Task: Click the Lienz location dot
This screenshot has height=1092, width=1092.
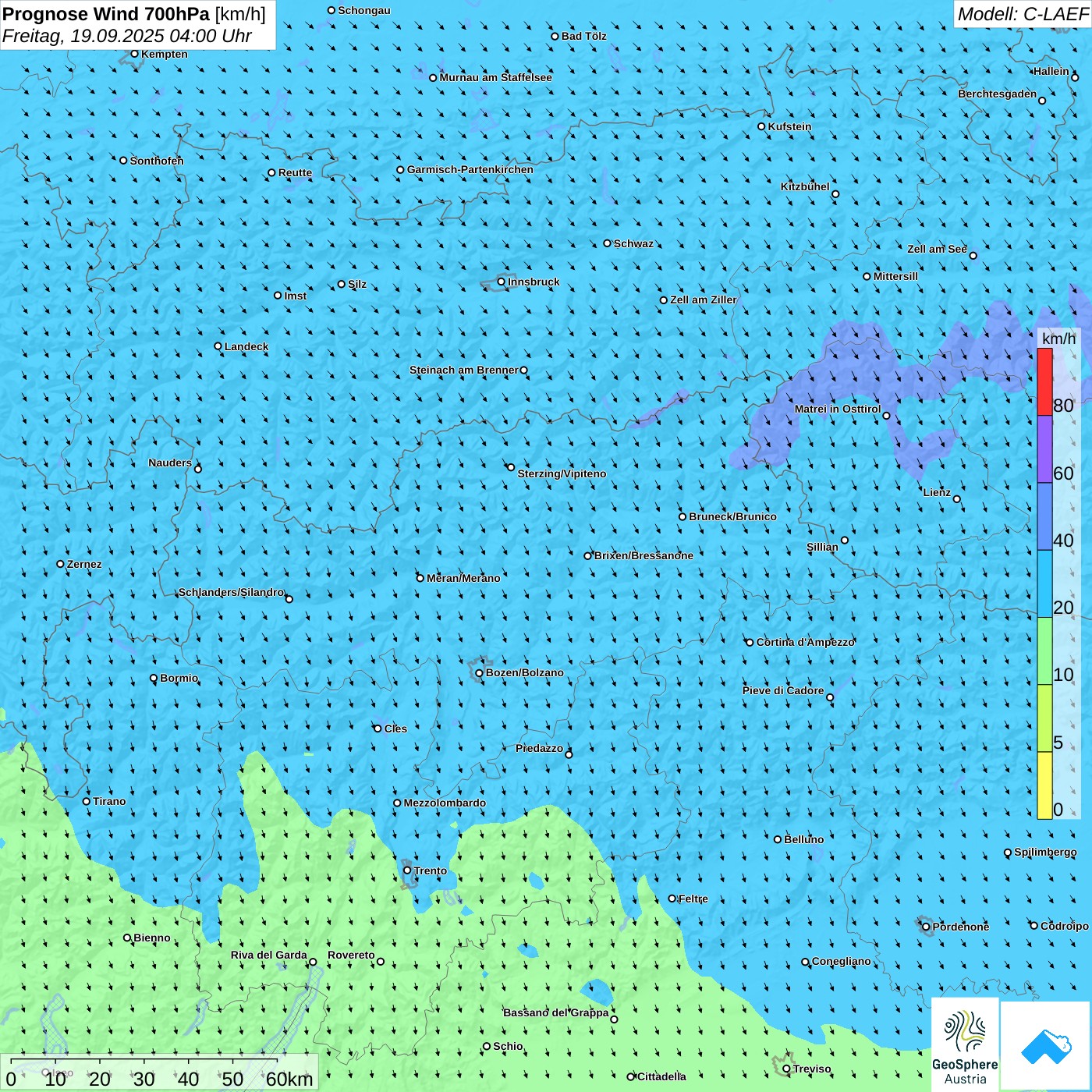Action: tap(957, 499)
